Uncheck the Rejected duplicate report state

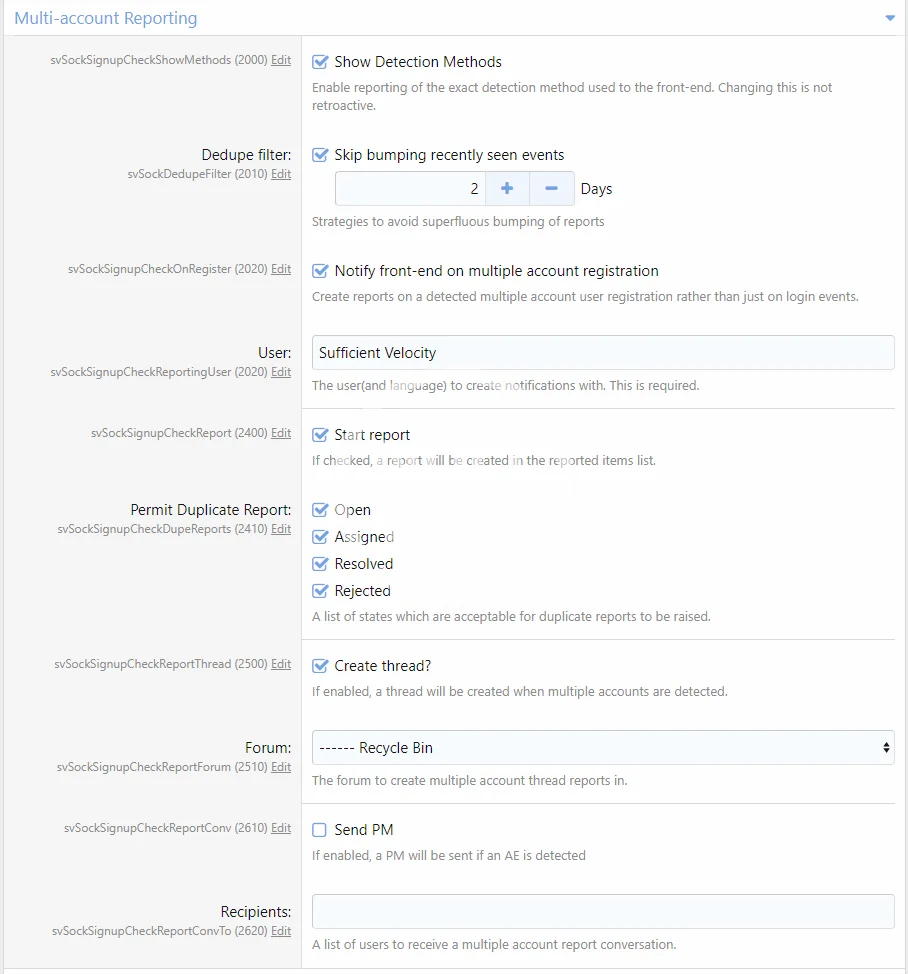coord(321,591)
